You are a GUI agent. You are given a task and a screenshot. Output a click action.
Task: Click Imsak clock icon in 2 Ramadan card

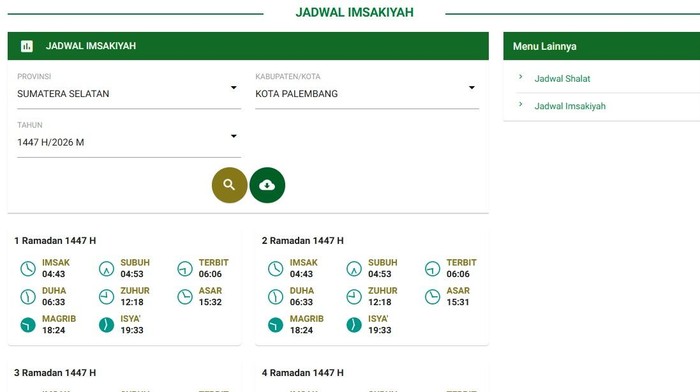point(275,269)
